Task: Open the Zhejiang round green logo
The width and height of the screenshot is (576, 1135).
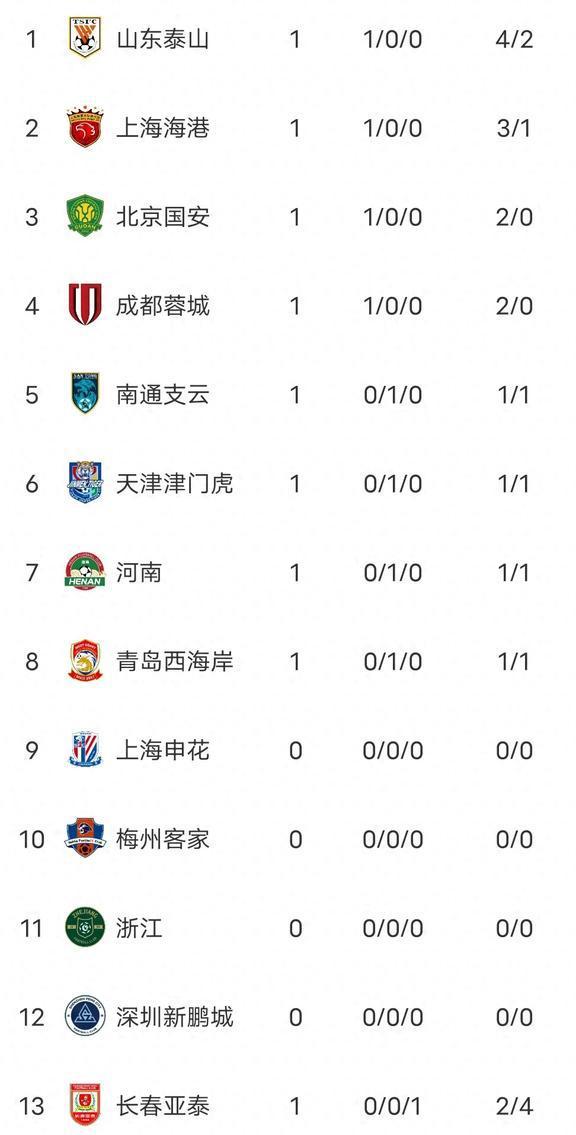Action: pyautogui.click(x=85, y=927)
